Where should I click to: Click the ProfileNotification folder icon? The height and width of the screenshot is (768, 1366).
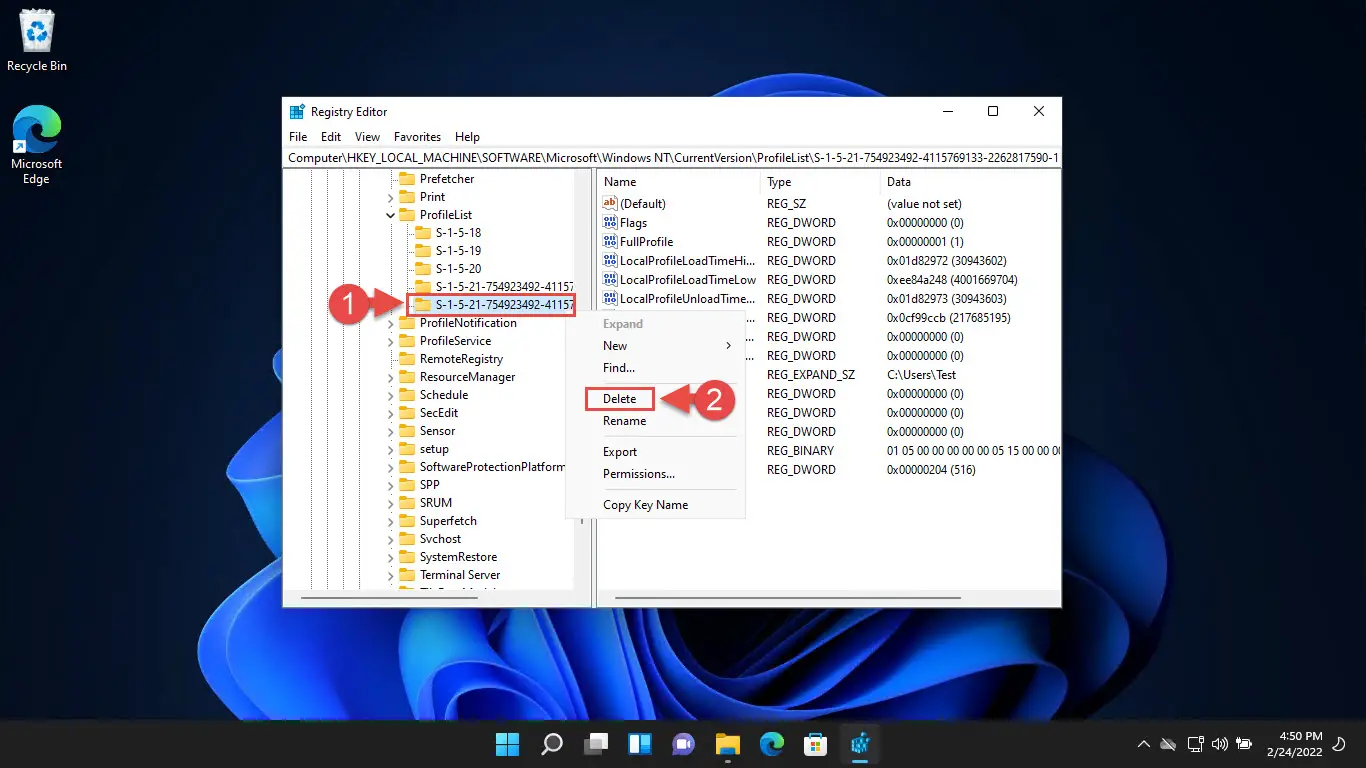coord(406,323)
